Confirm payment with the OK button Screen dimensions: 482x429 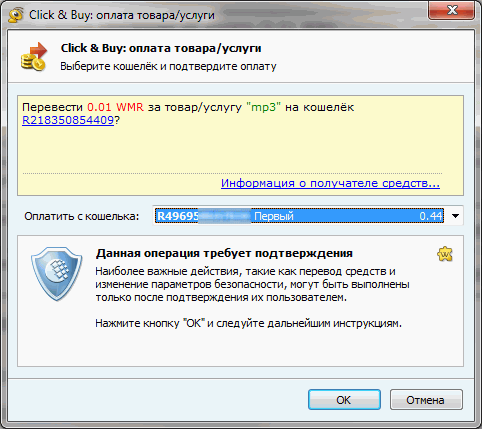click(x=344, y=400)
